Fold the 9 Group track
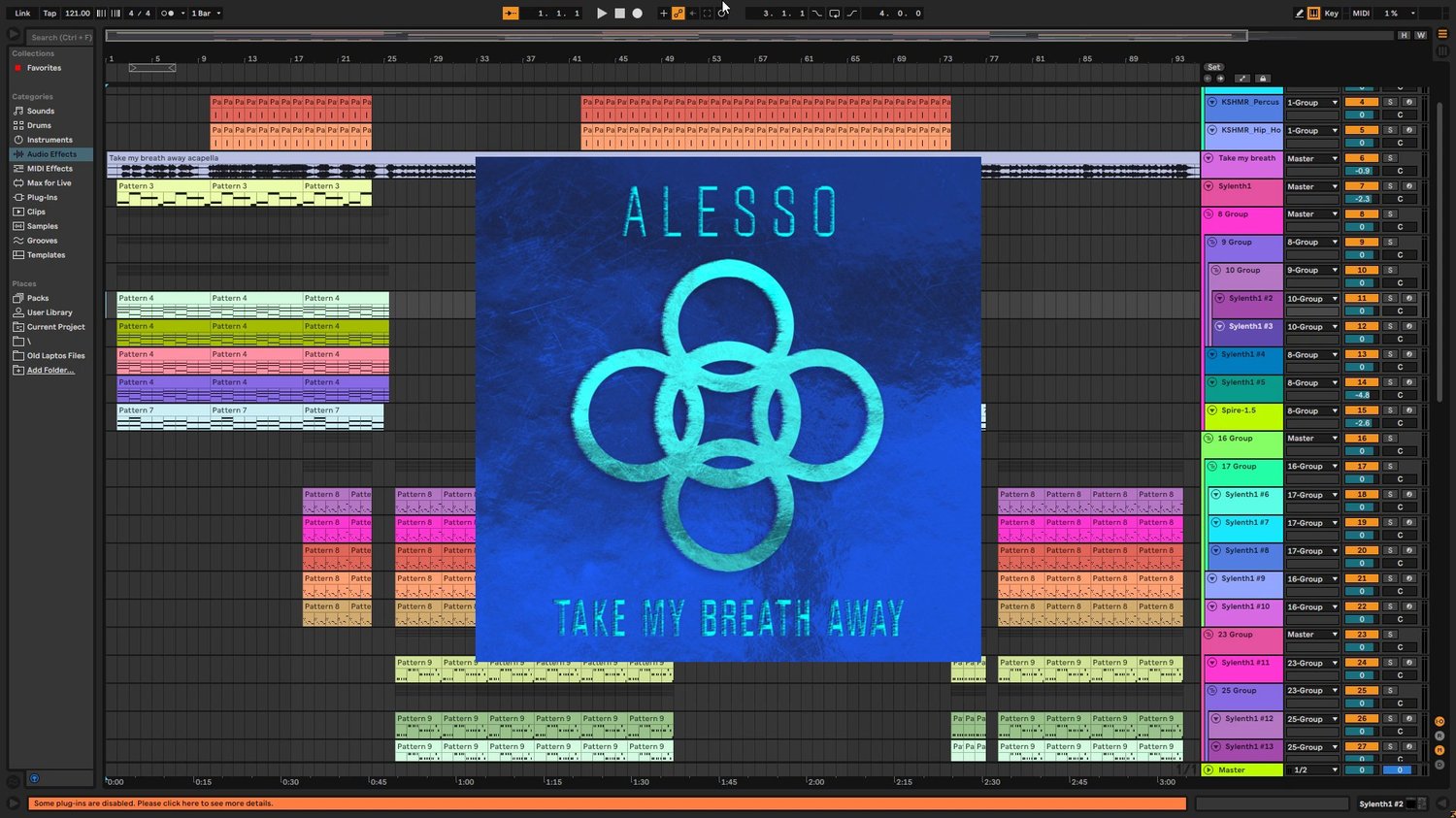 pos(1213,243)
